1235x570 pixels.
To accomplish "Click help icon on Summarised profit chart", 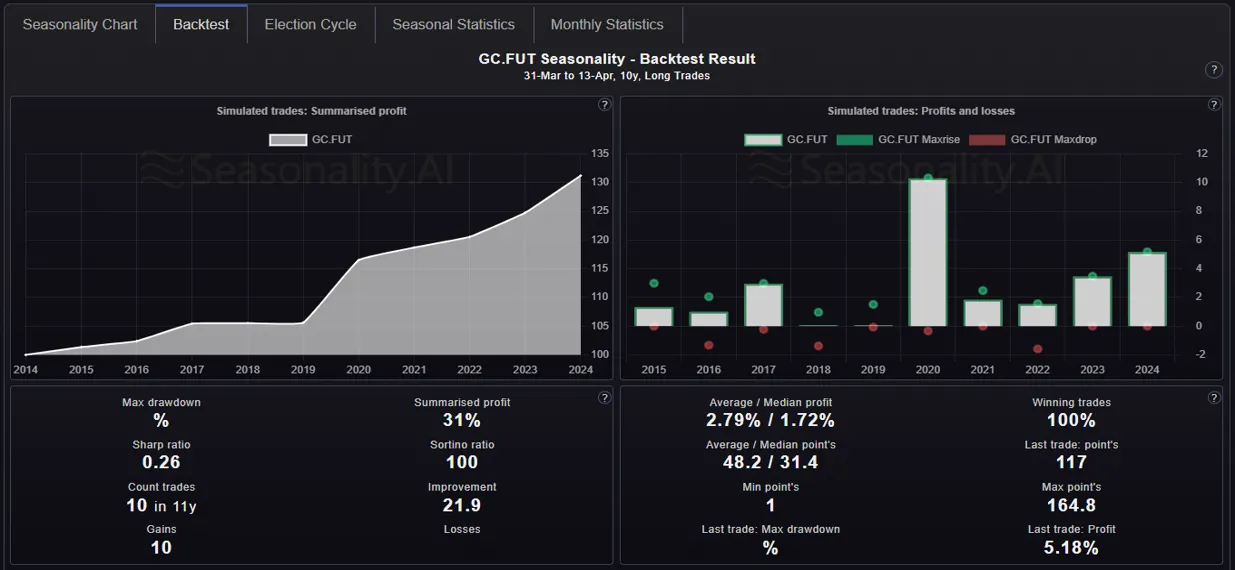I will click(x=604, y=105).
